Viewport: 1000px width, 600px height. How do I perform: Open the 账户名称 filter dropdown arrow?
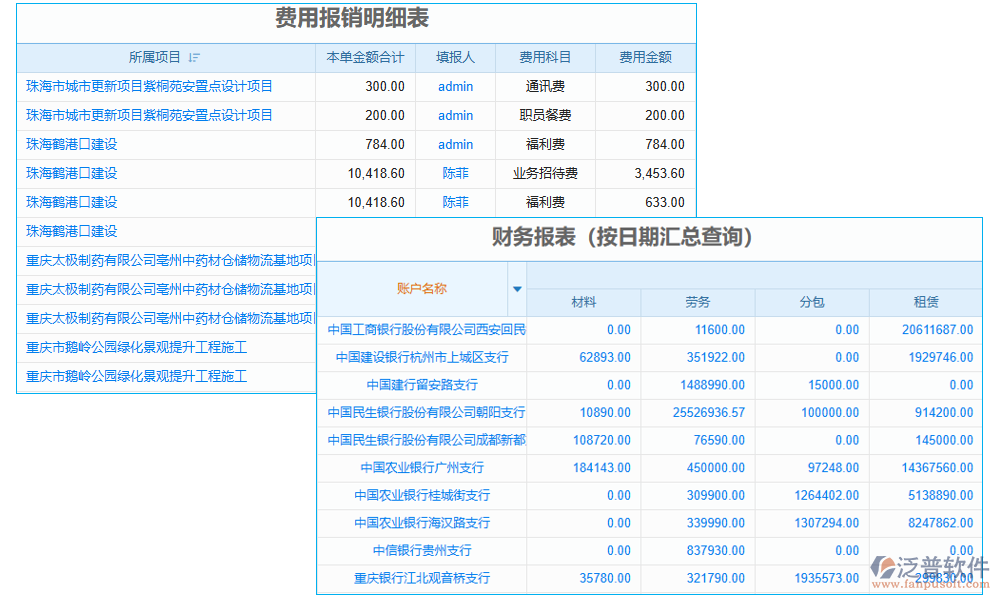click(518, 288)
